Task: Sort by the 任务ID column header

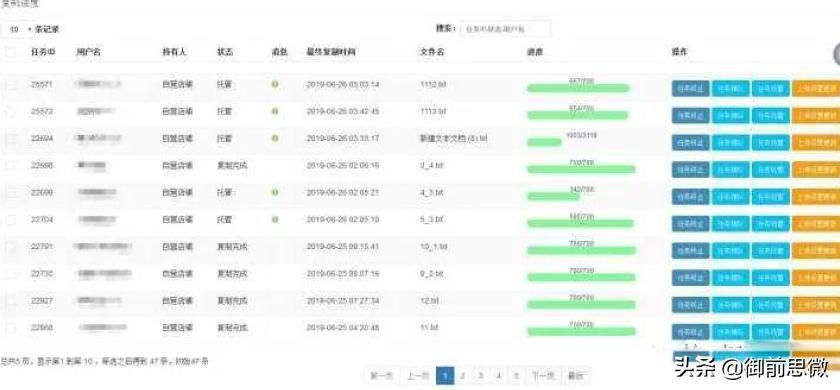Action: pos(43,52)
